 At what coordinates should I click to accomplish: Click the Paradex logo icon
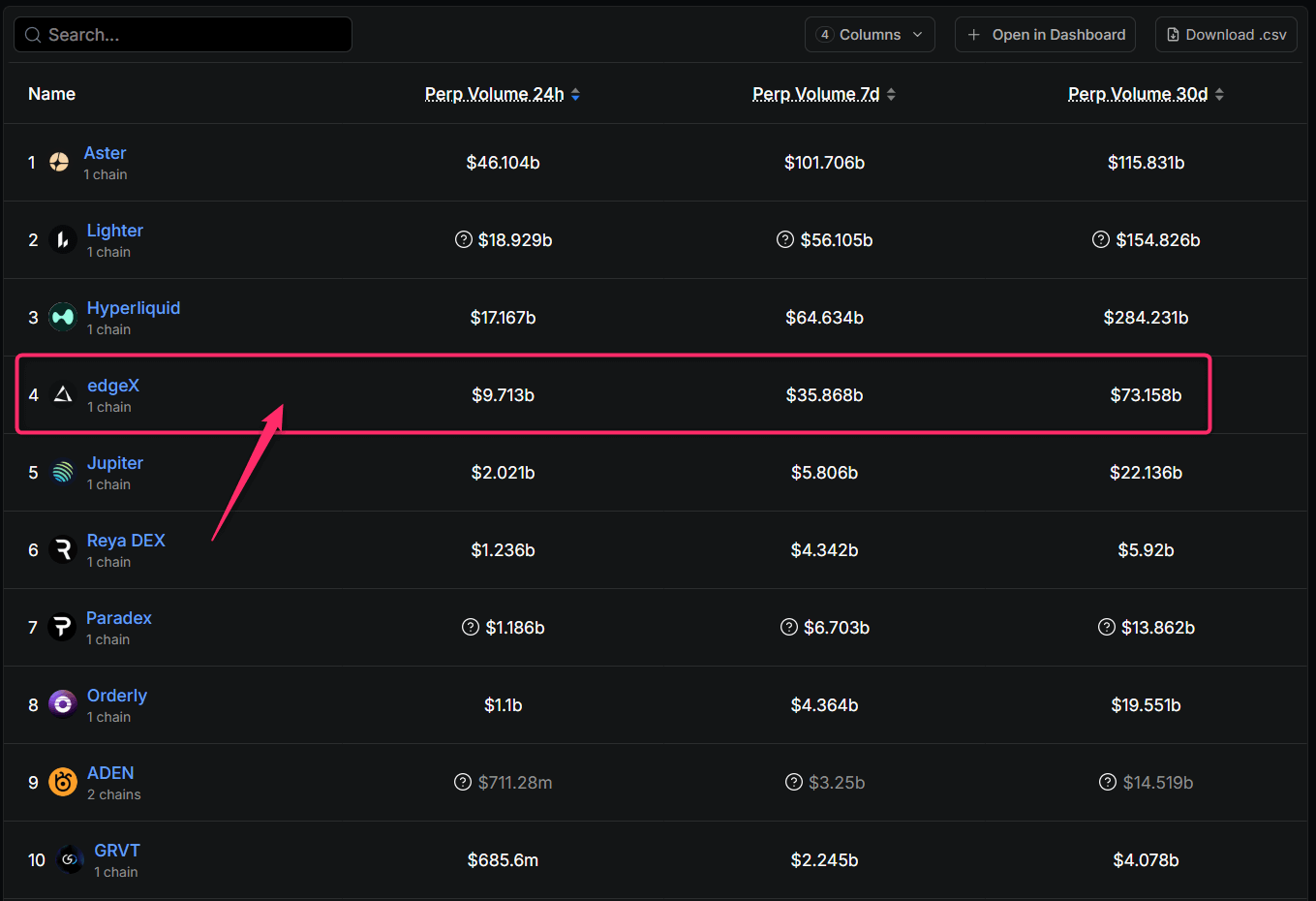(62, 627)
